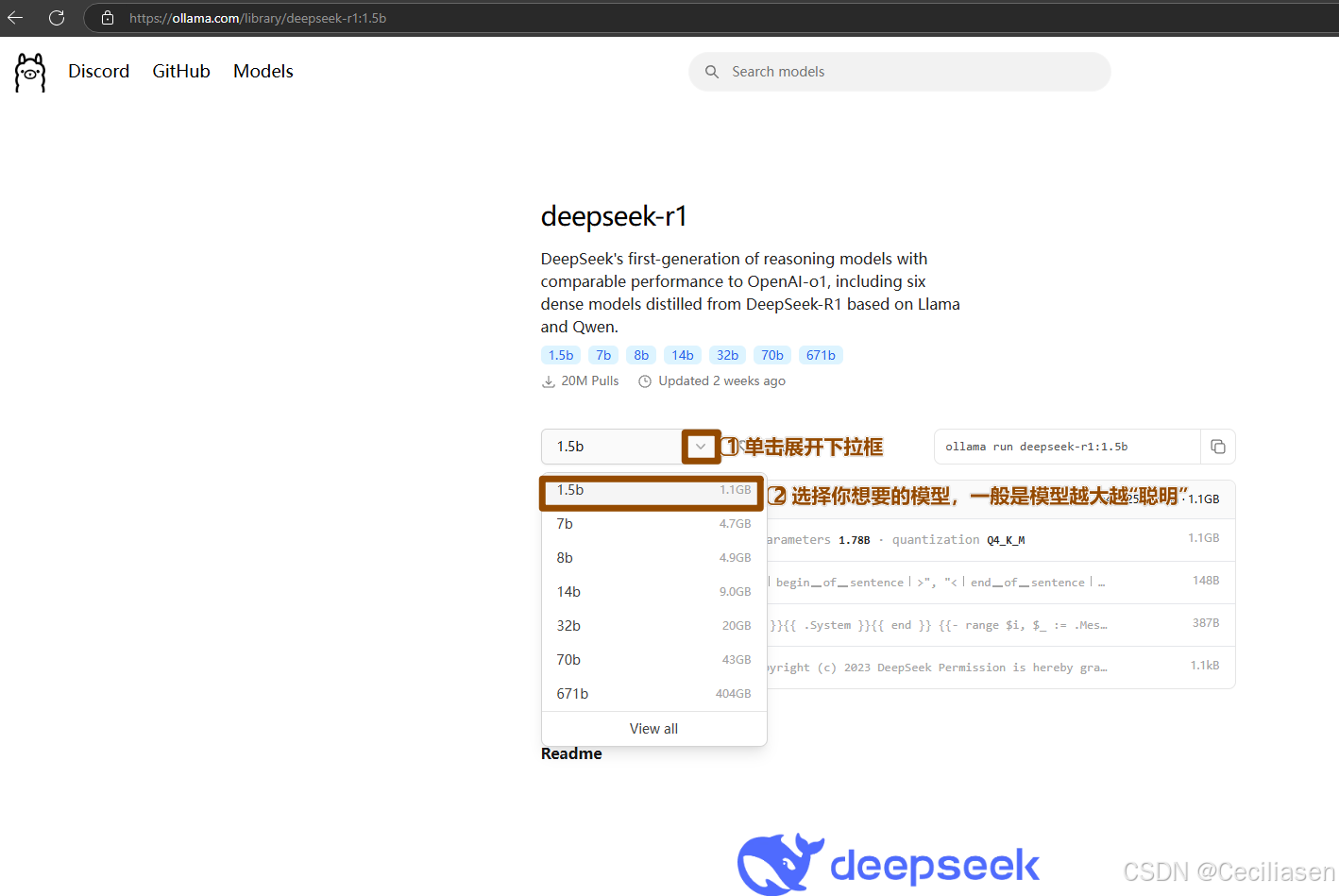Select 70b 43GB in dropdown list

coord(653,660)
